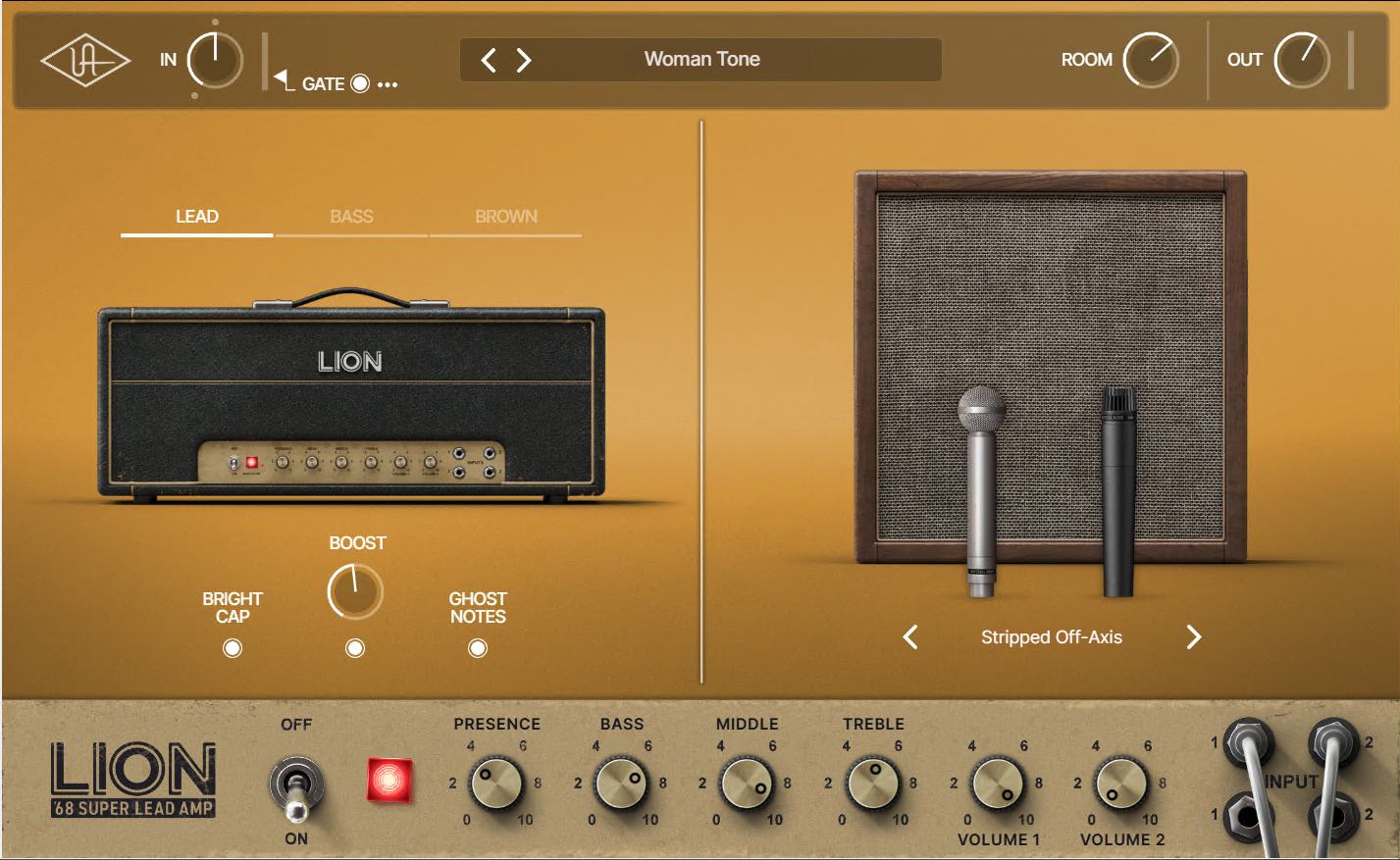Image resolution: width=1400 pixels, height=860 pixels.
Task: Click the Universal Audio logo icon
Action: [x=84, y=61]
